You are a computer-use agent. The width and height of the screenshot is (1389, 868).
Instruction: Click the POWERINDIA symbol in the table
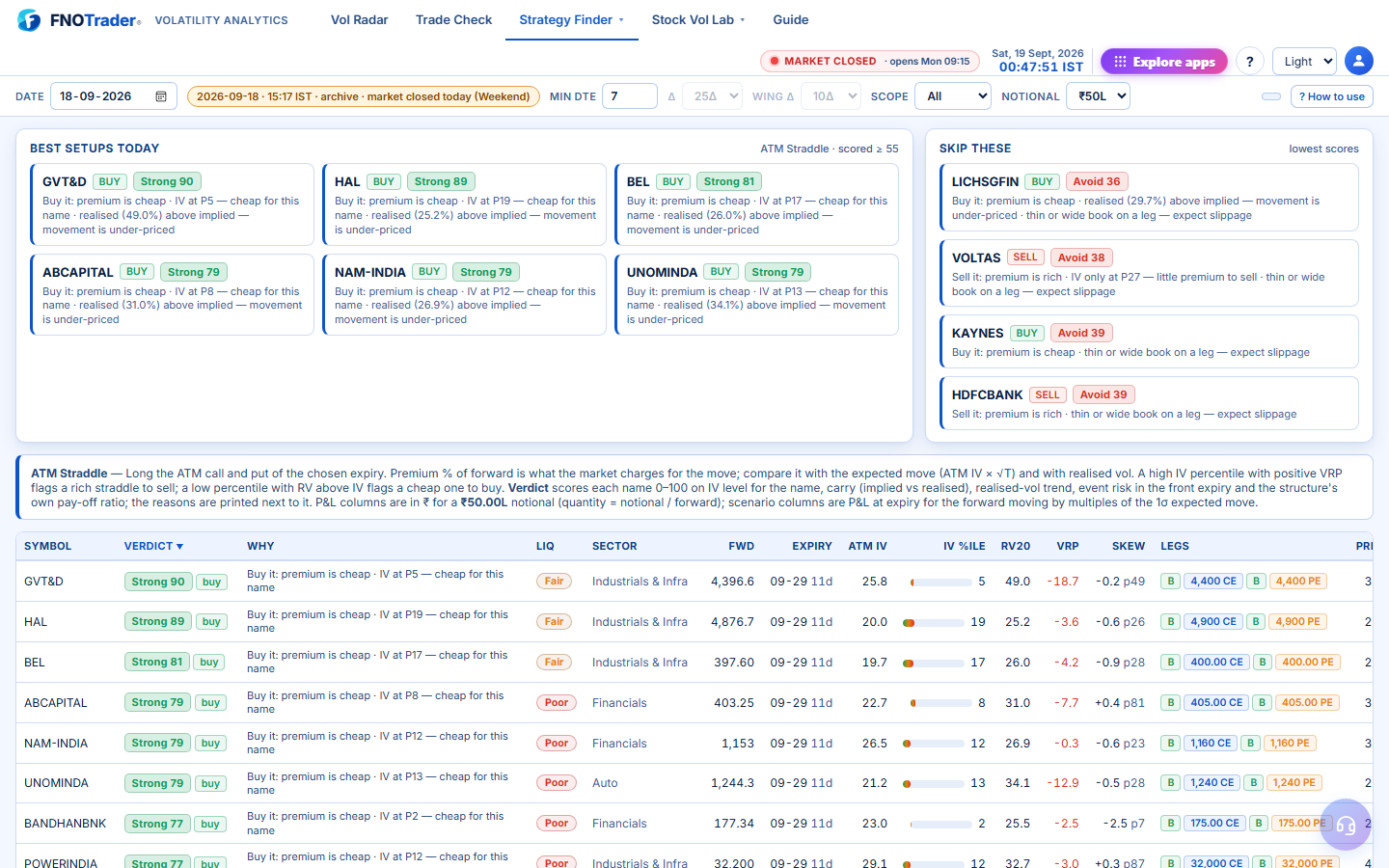[x=61, y=862]
